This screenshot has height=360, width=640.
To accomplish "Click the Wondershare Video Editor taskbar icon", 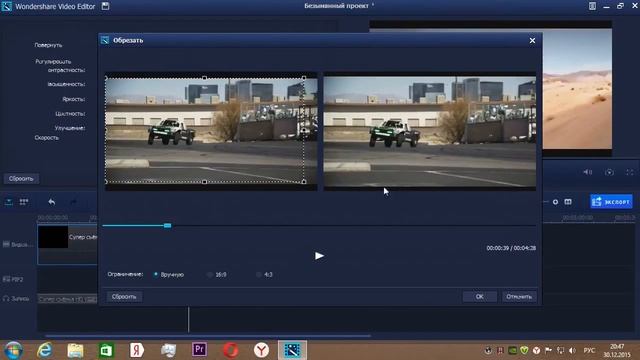I will click(x=292, y=350).
